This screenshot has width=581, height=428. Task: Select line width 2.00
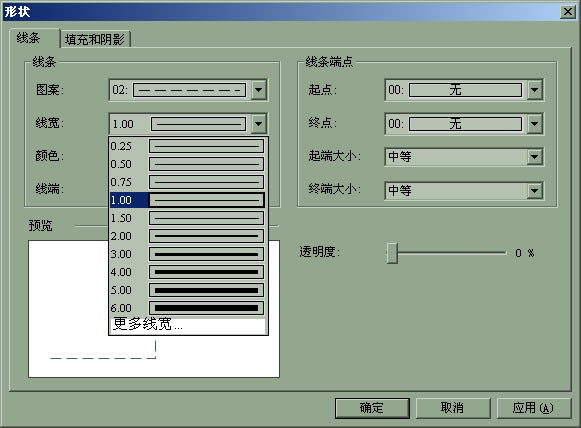coord(187,236)
